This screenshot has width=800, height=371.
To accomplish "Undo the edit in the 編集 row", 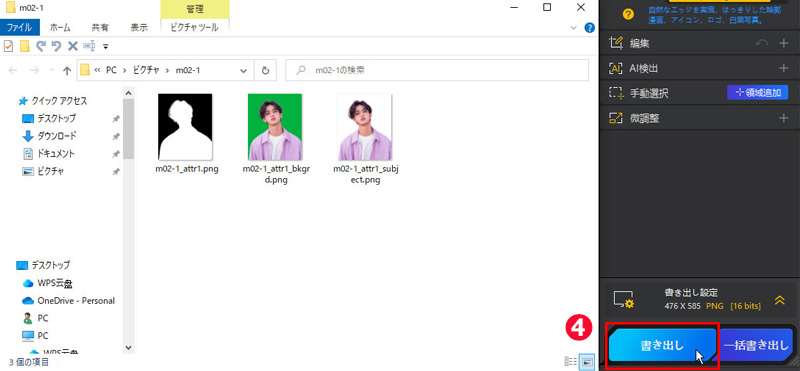I will [x=762, y=43].
